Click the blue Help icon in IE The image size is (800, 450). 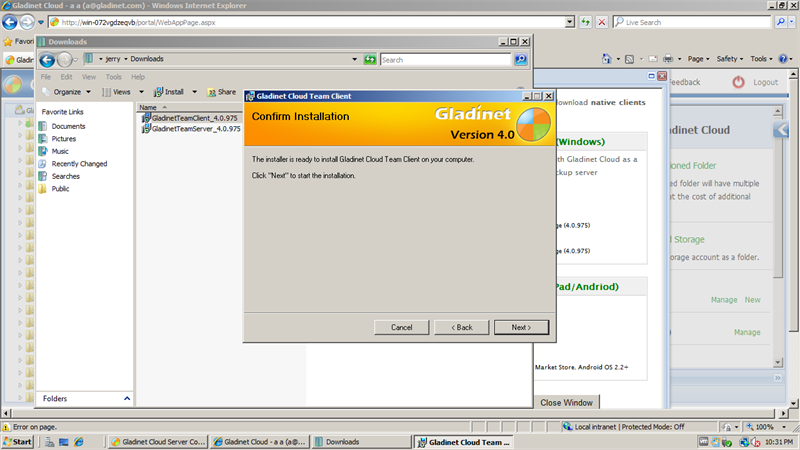tap(783, 59)
